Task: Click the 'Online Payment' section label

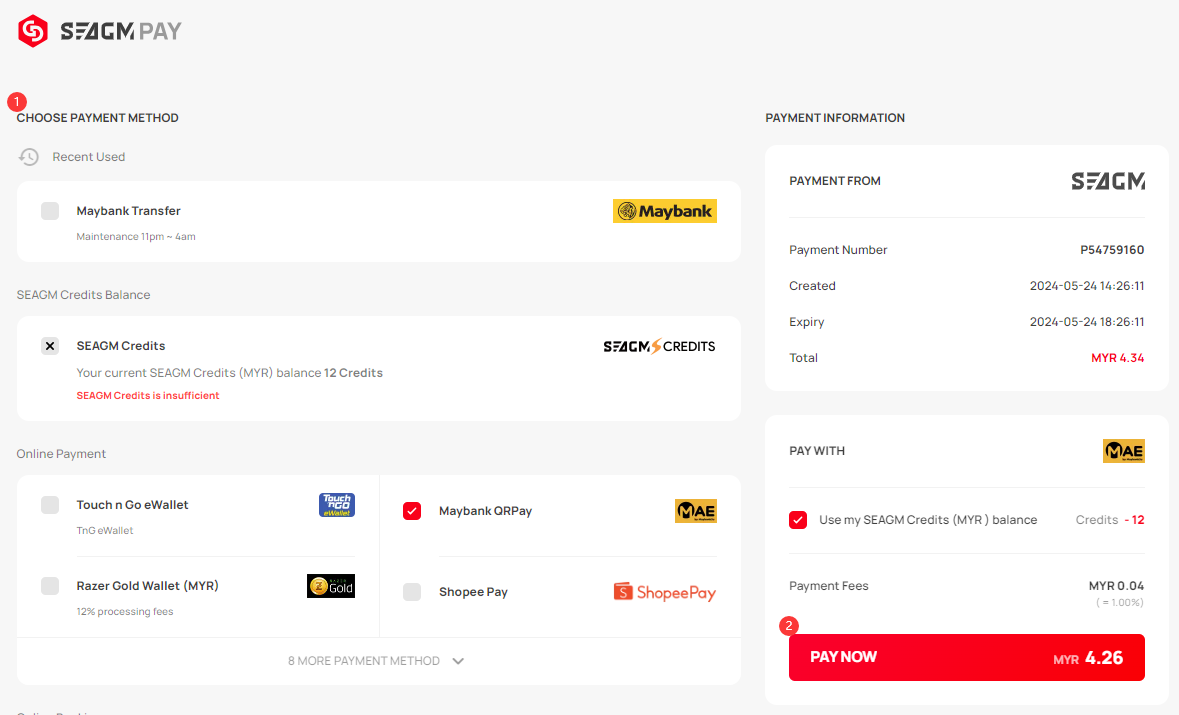Action: click(x=62, y=454)
